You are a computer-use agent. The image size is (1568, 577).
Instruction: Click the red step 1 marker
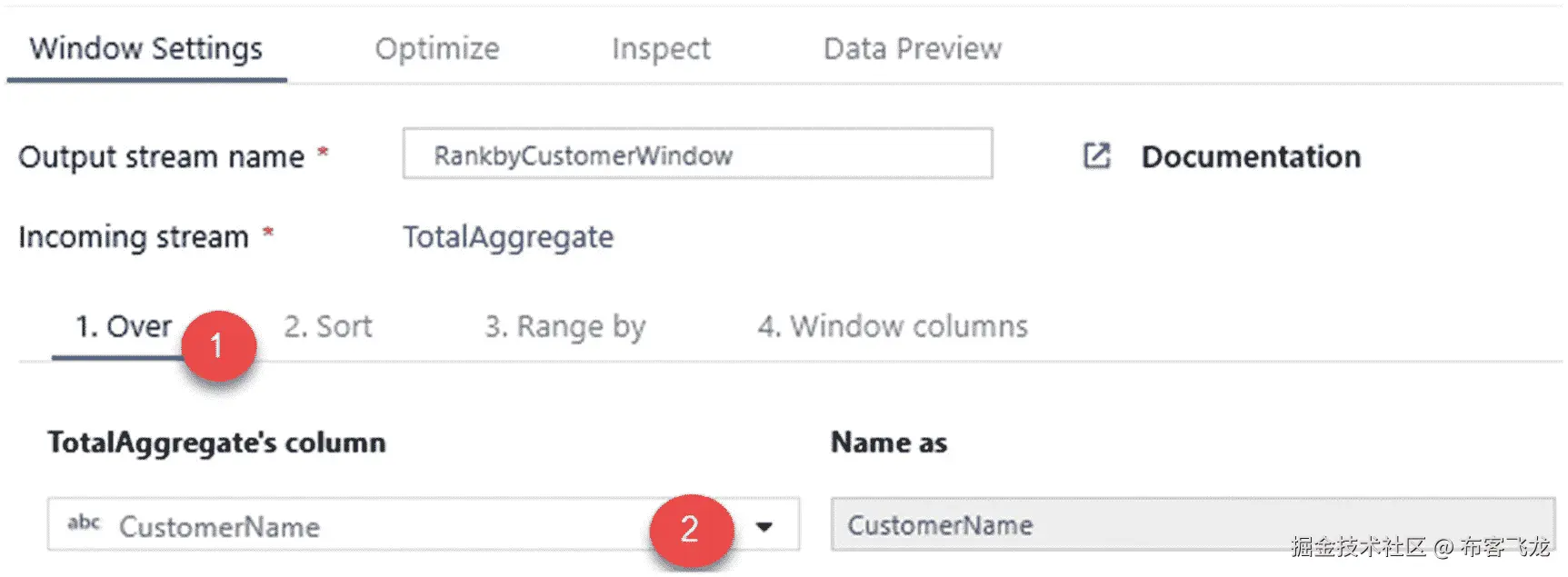point(218,346)
